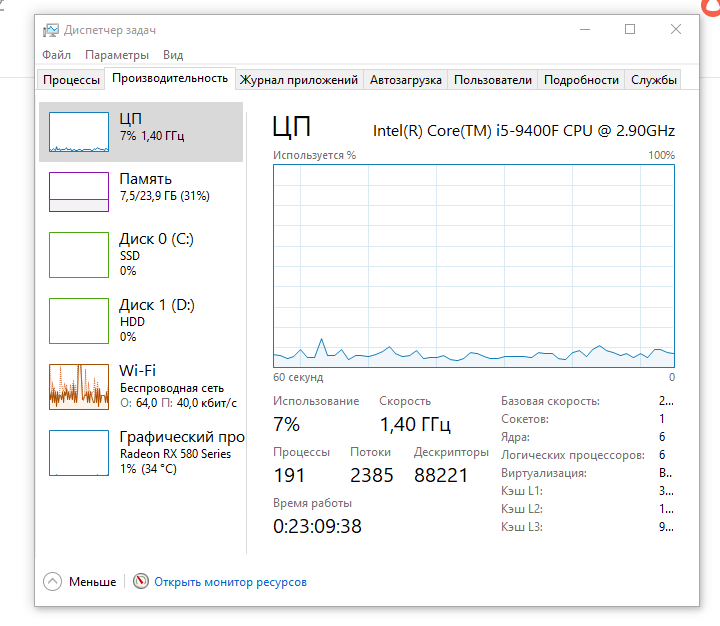The image size is (720, 626).
Task: Open the Вид menu
Action: 173,55
